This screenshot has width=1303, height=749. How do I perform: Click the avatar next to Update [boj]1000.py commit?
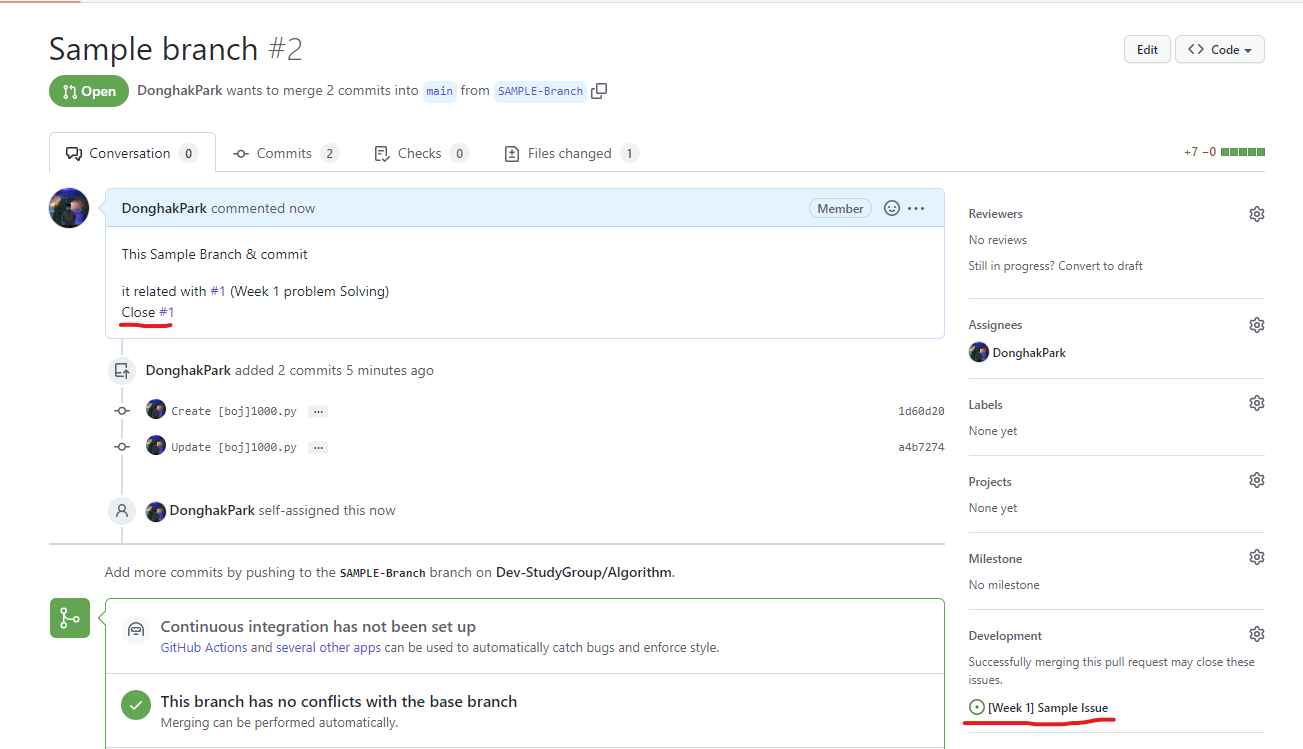[156, 445]
